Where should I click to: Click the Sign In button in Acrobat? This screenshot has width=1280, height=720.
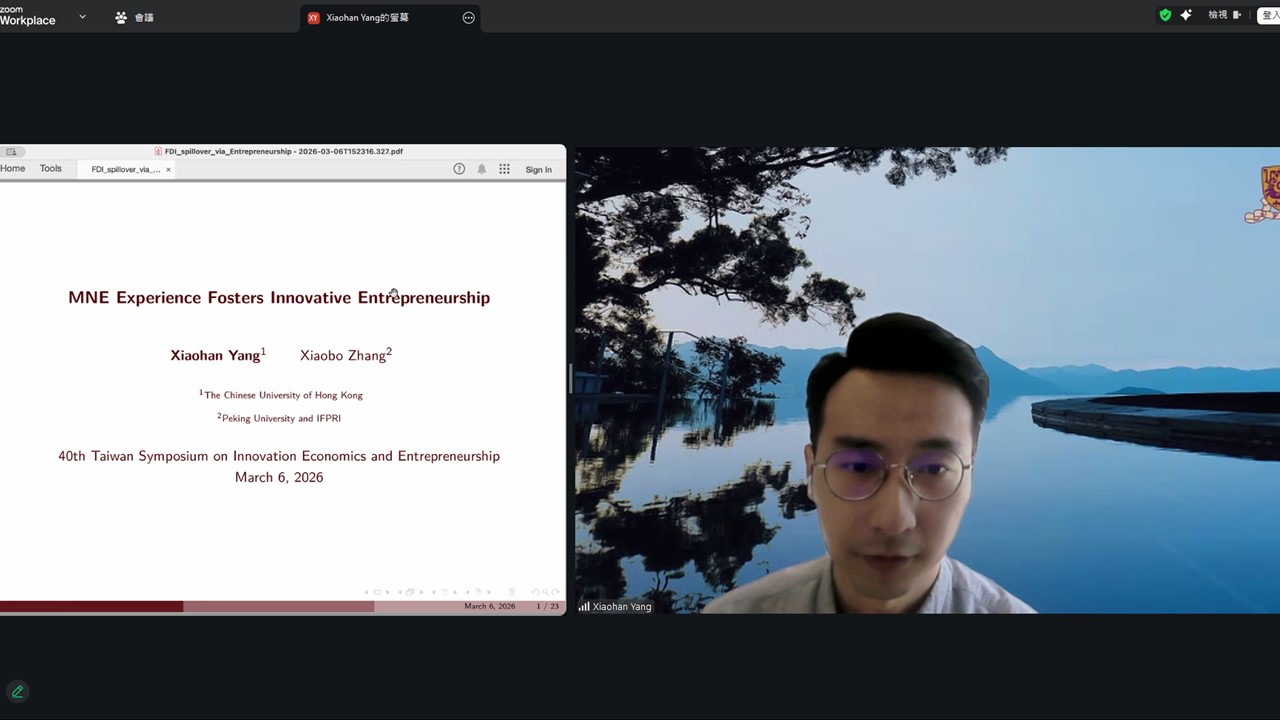pos(538,170)
